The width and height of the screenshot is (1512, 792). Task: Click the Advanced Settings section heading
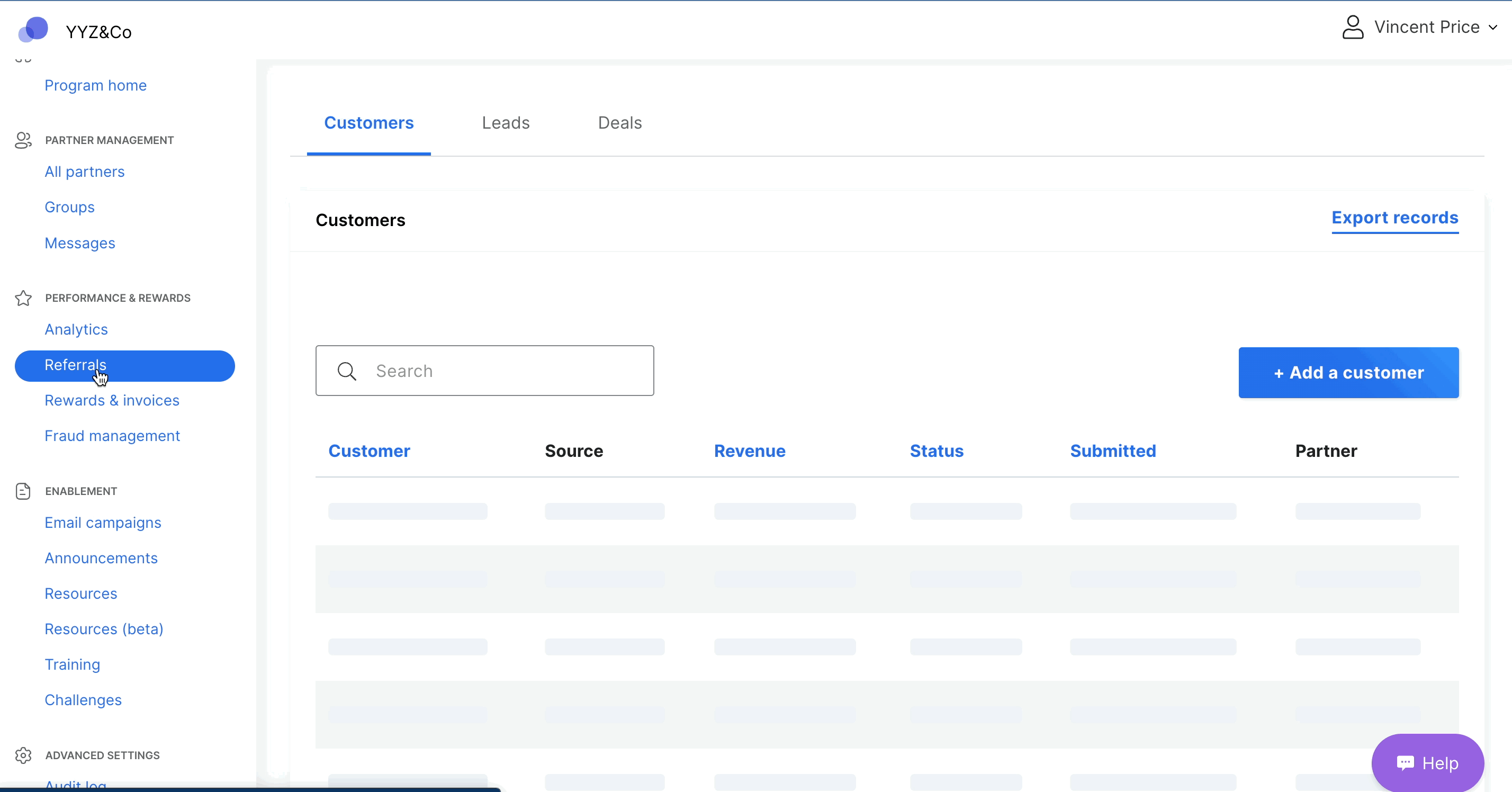click(x=102, y=755)
